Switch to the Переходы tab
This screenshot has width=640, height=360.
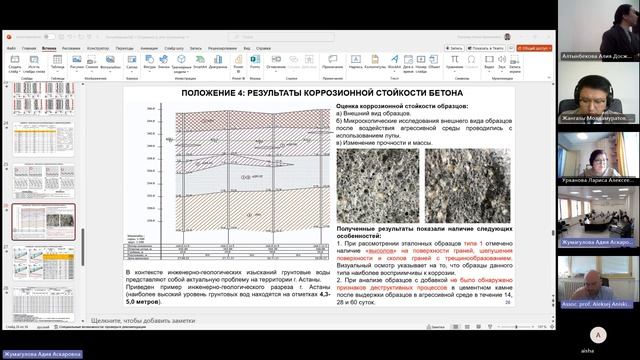click(124, 48)
